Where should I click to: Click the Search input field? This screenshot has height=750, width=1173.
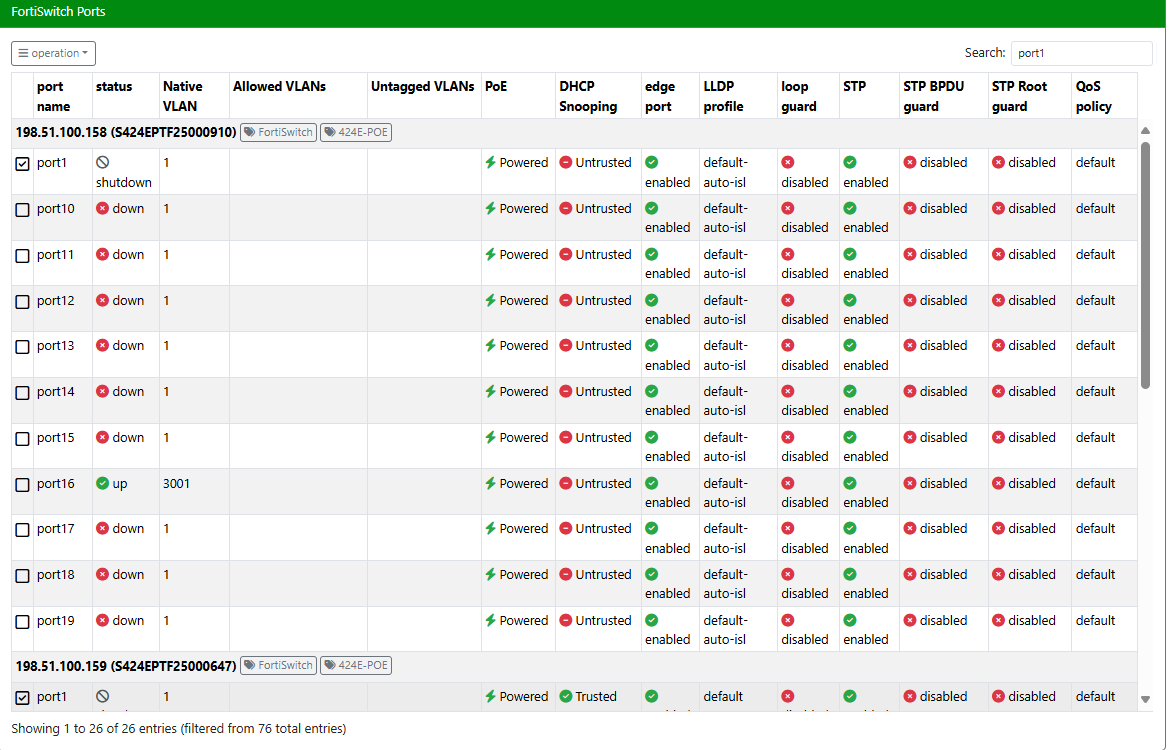(x=1081, y=53)
